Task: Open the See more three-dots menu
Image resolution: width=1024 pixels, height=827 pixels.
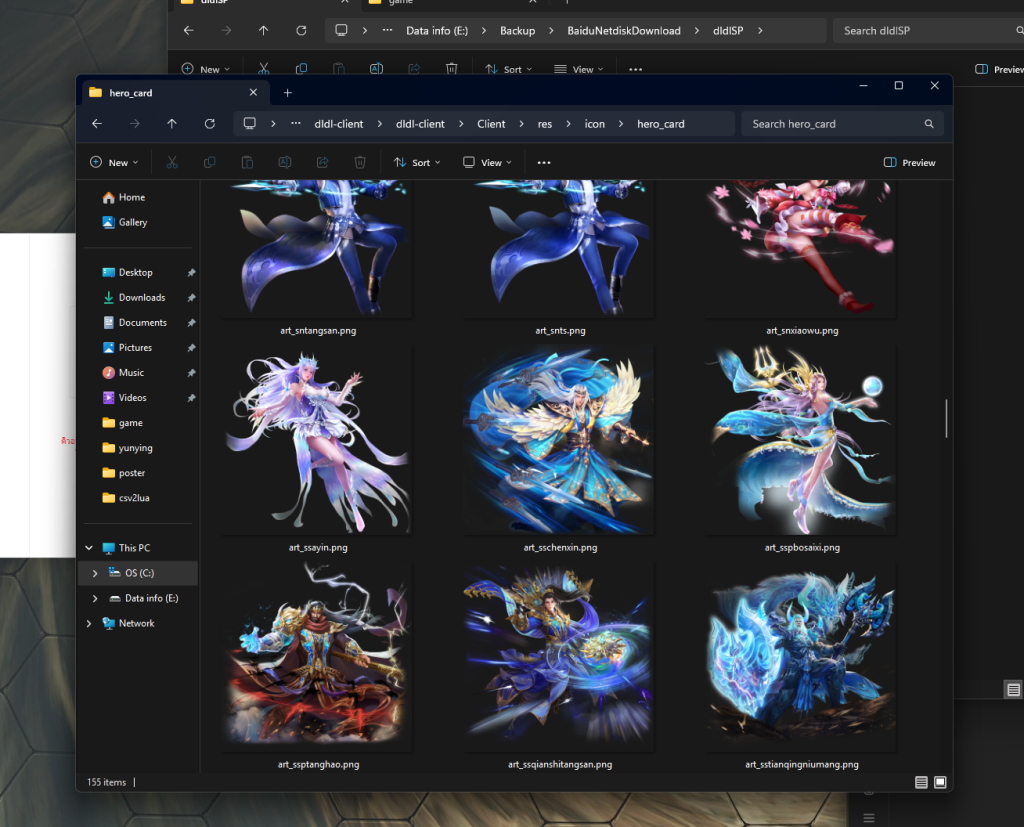Action: [x=544, y=162]
